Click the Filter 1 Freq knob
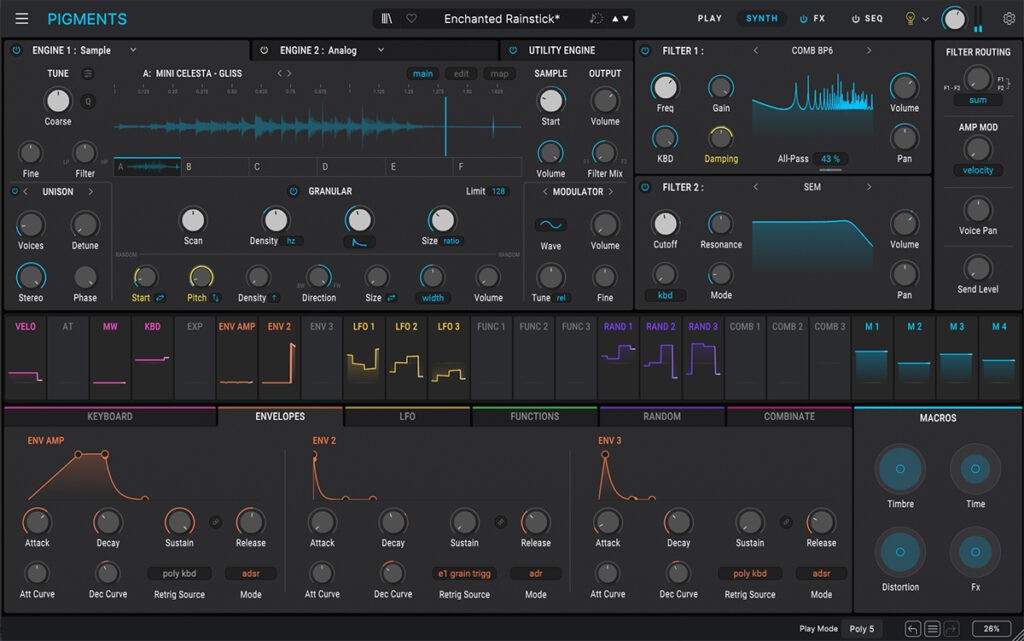This screenshot has width=1024, height=641. (x=665, y=87)
